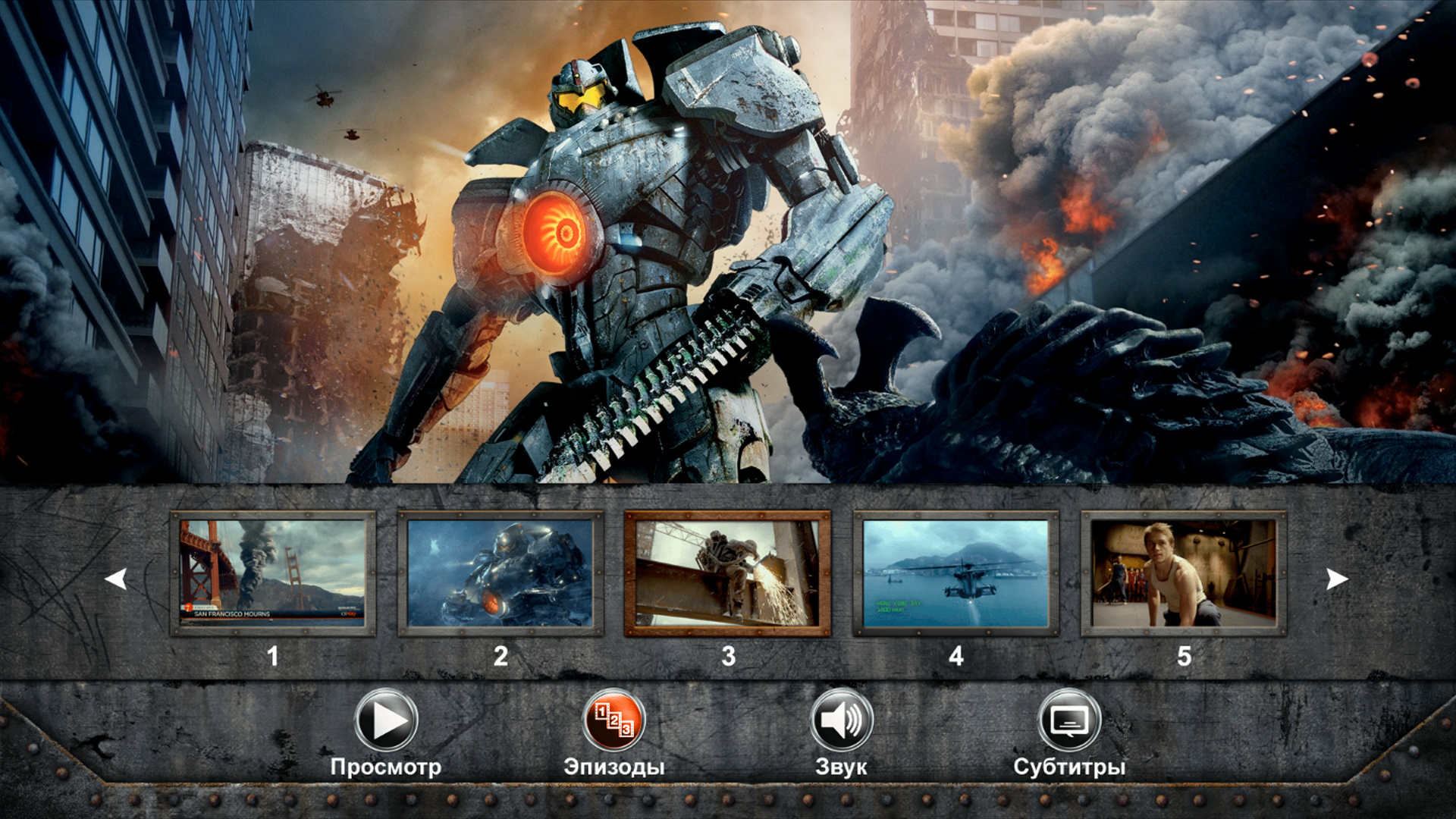Viewport: 1456px width, 819px height.
Task: Click the Субтитры label
Action: [x=1069, y=767]
